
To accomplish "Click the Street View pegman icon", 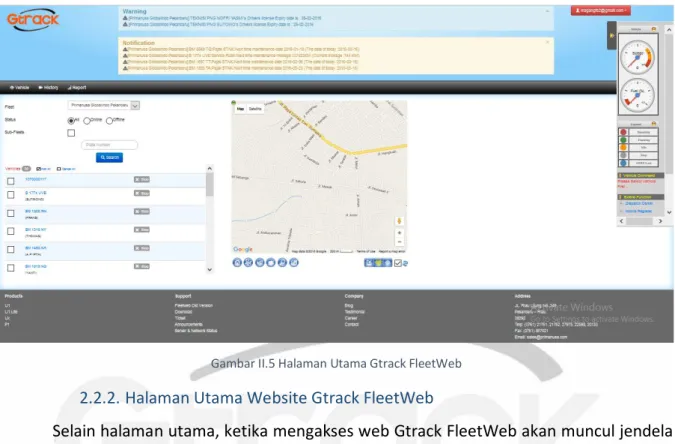I will point(399,221).
